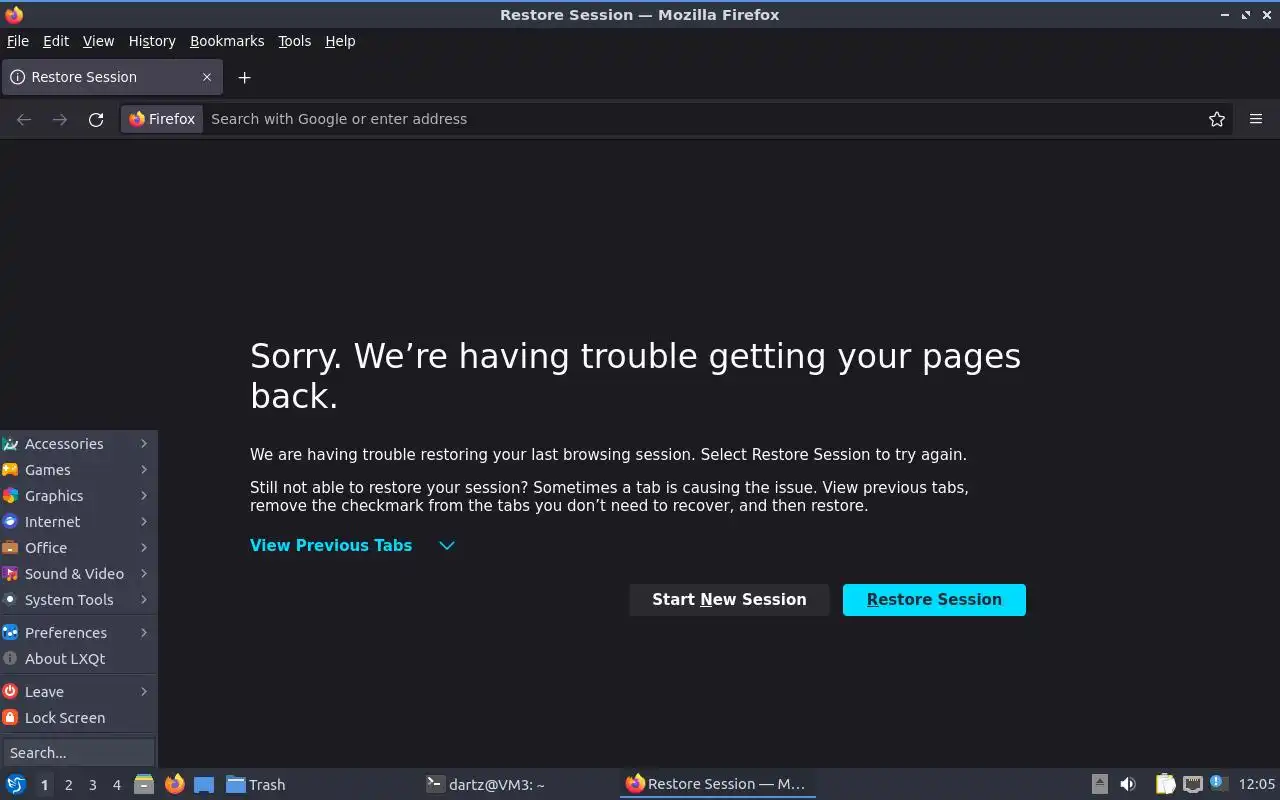Expand the Leave submenu

coord(78,692)
